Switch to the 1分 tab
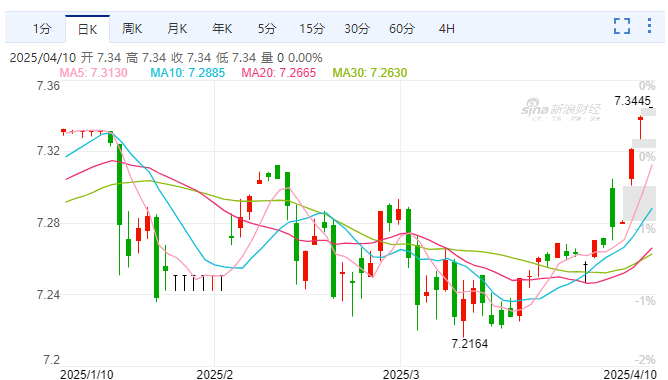668x380 pixels. click(x=42, y=29)
